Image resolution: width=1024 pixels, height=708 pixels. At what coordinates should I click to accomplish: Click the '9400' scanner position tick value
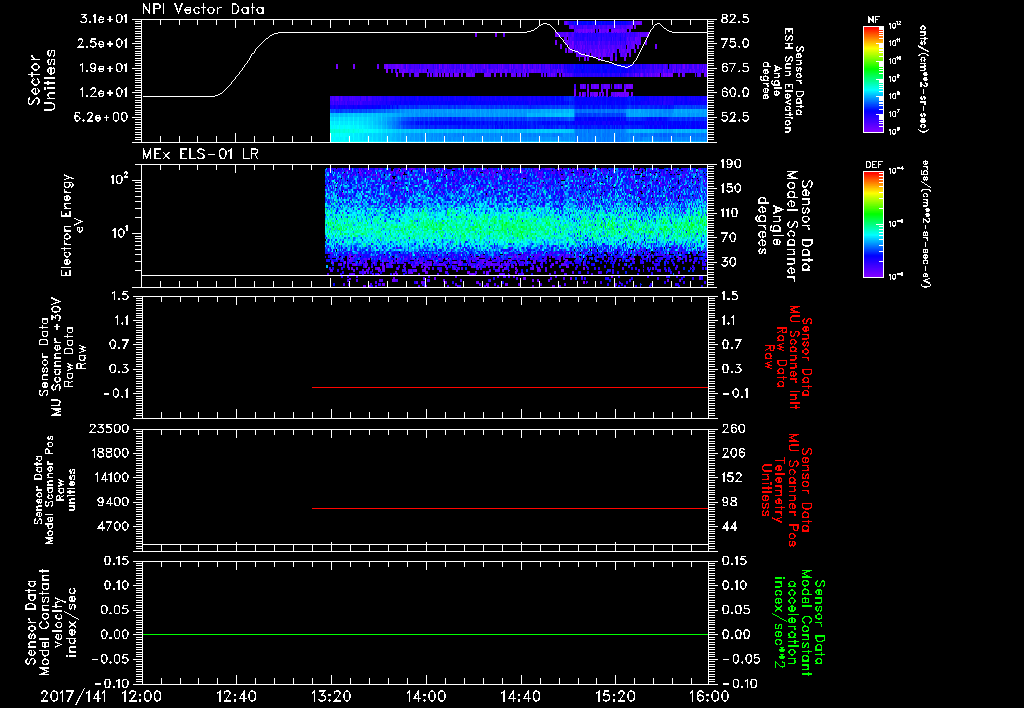[x=114, y=502]
